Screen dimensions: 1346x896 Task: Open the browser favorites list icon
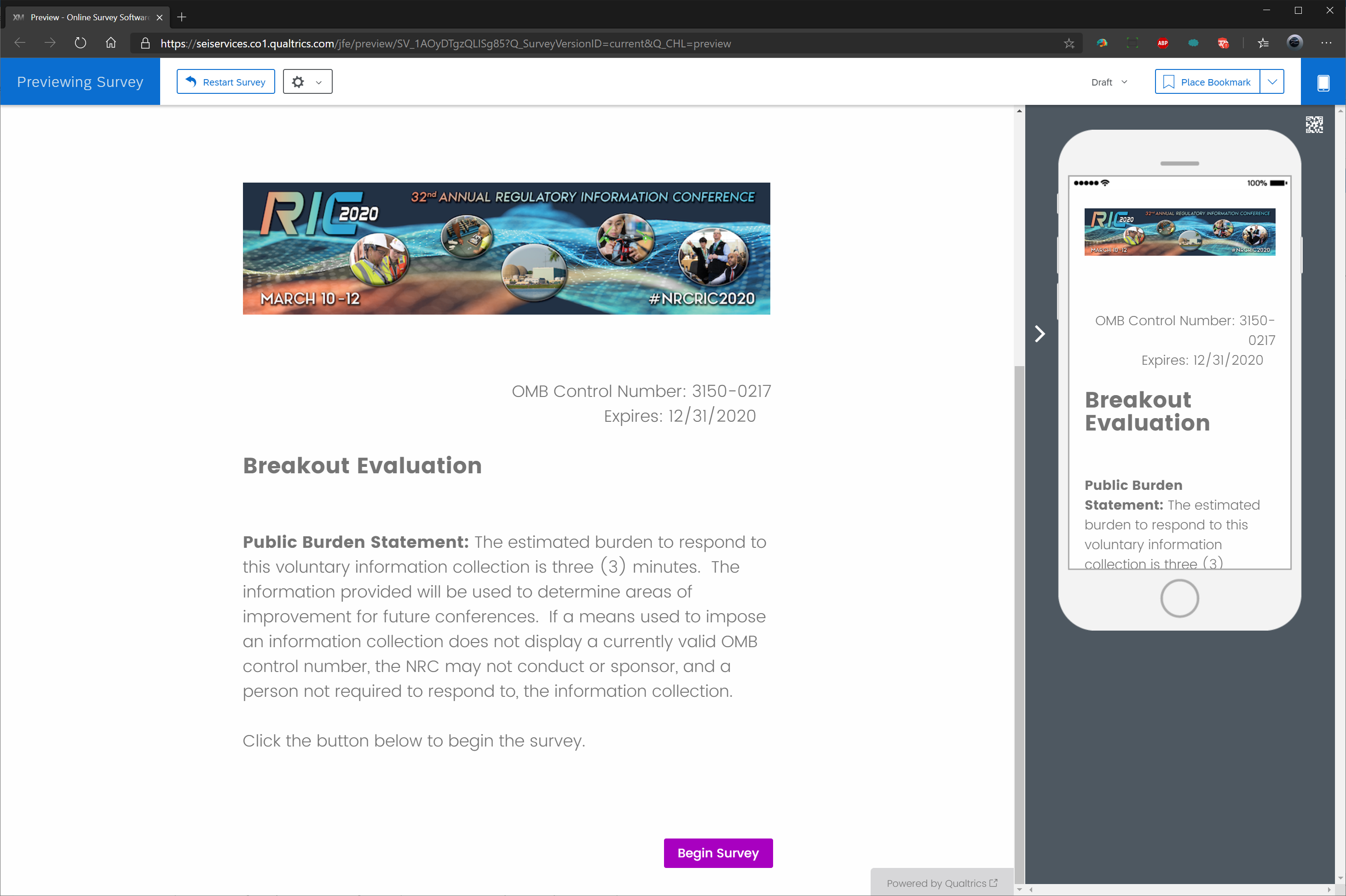(1263, 43)
